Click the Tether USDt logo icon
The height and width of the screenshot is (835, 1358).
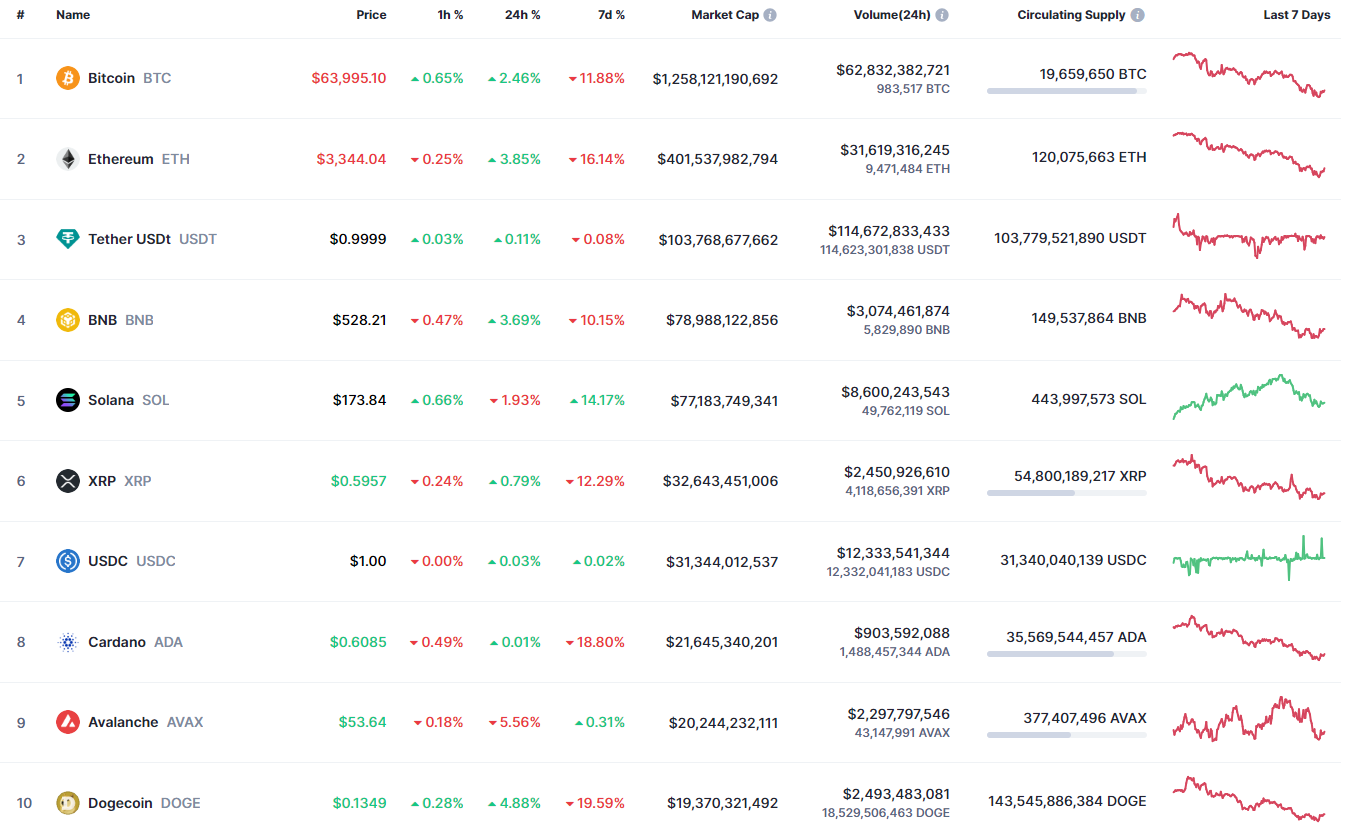tap(68, 239)
